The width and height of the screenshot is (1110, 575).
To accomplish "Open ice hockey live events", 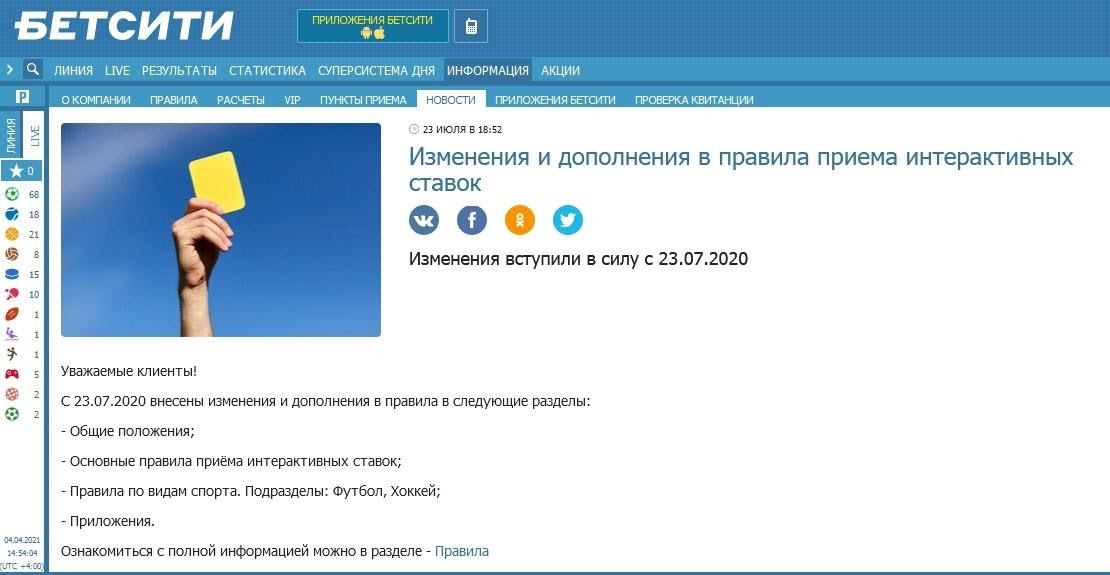I will click(x=13, y=274).
